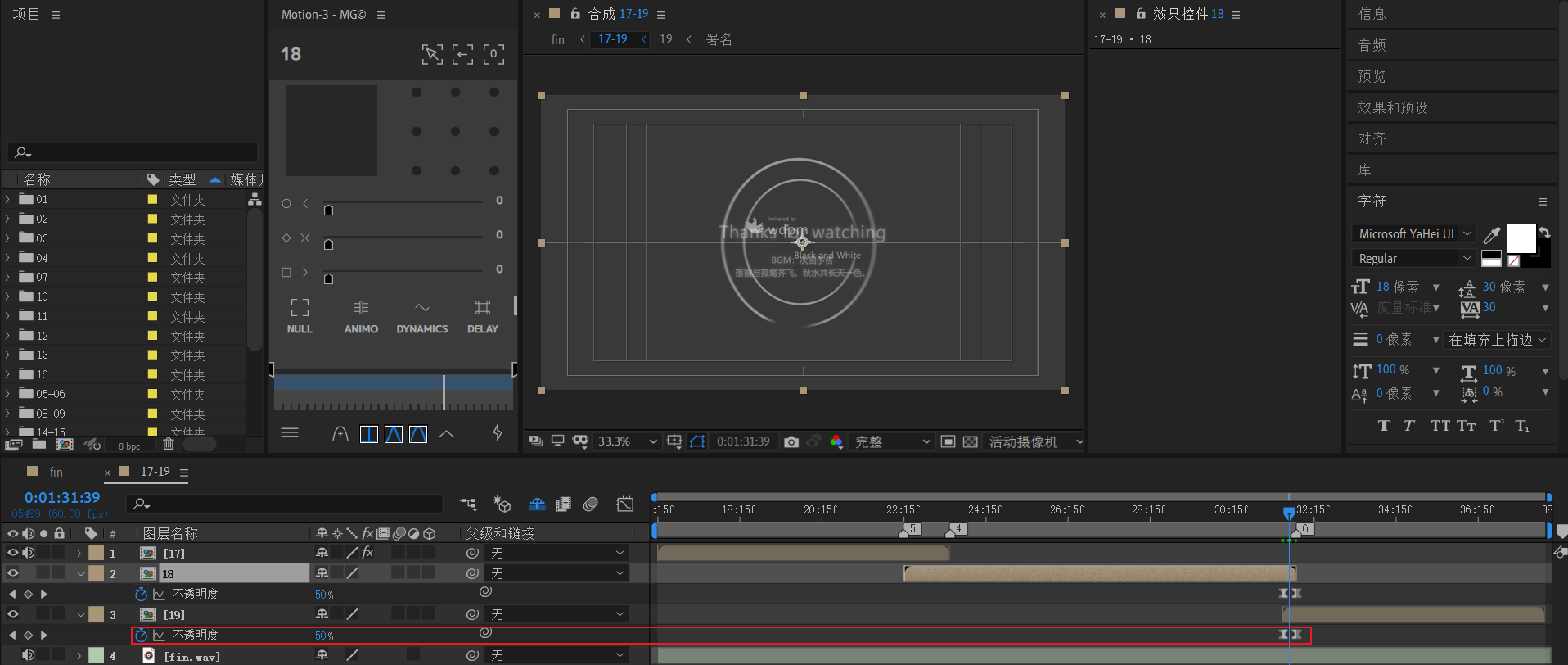The width and height of the screenshot is (1568, 665).
Task: Hide layer [17] with the eye toggle
Action: click(12, 553)
